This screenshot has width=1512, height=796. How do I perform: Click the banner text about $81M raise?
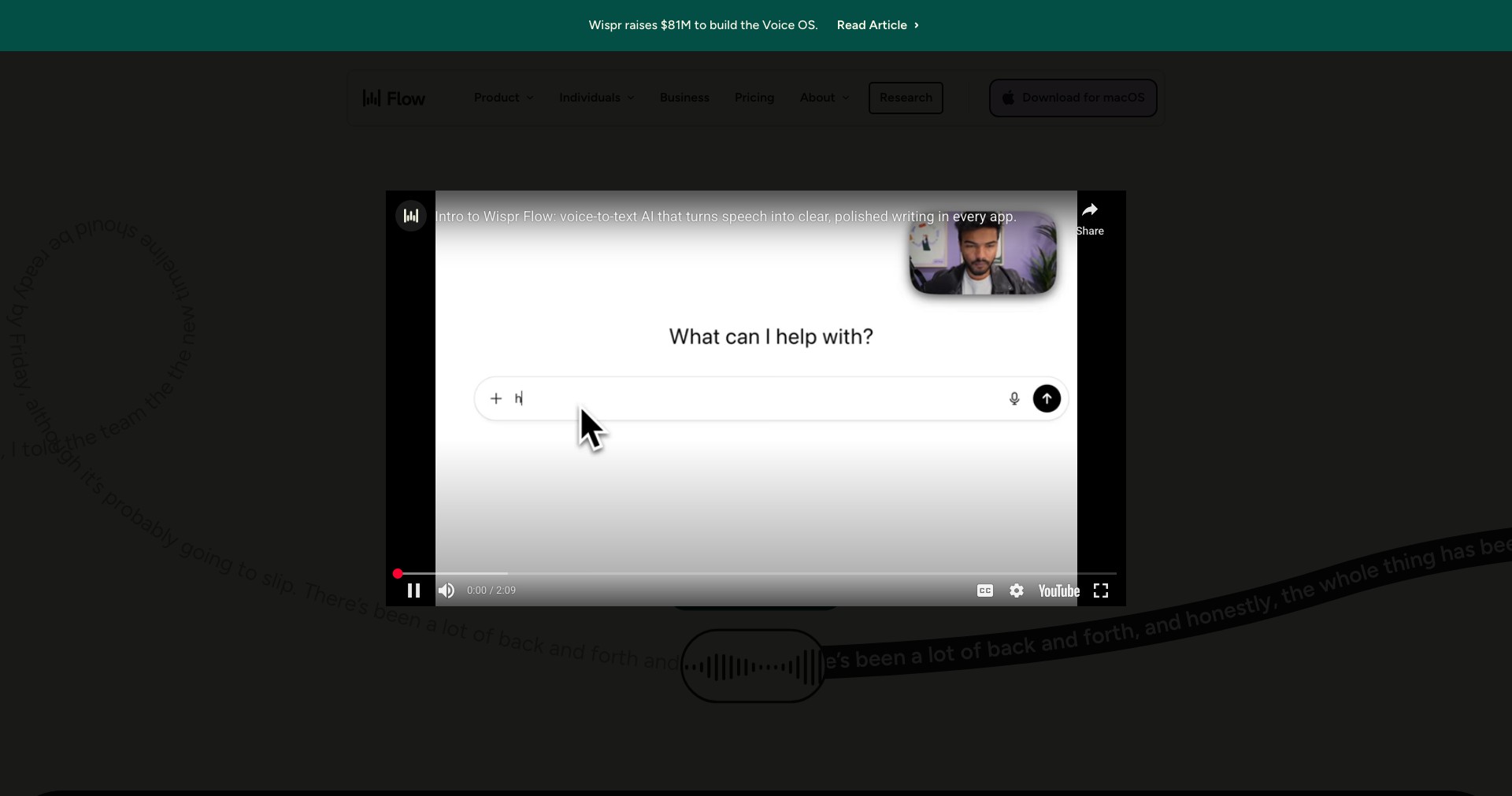pos(703,25)
